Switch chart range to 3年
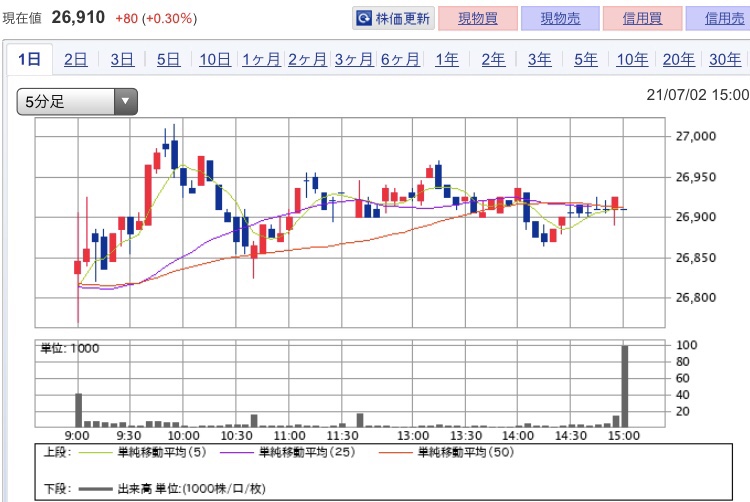This screenshot has height=502, width=750. [540, 59]
